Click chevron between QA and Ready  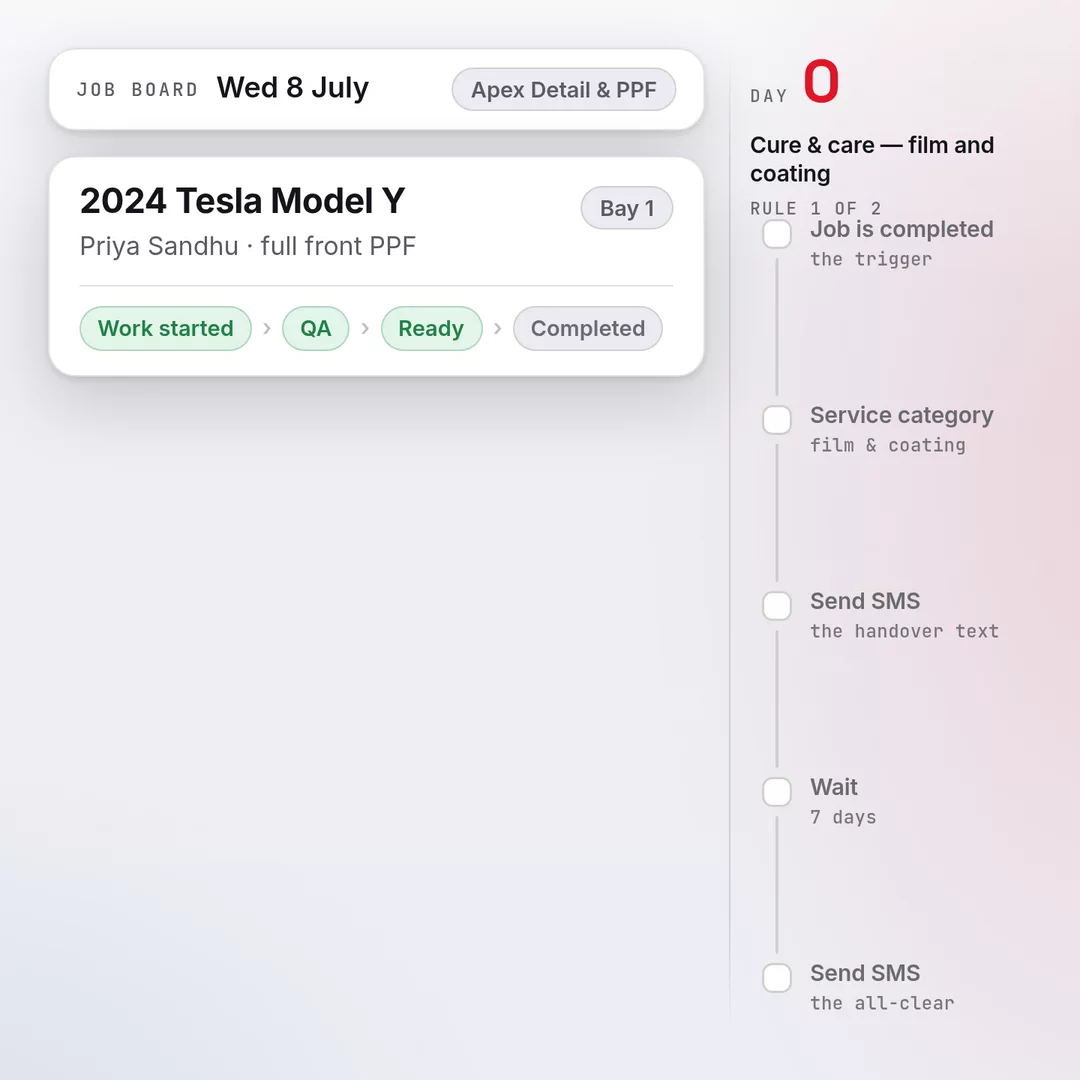coord(366,329)
